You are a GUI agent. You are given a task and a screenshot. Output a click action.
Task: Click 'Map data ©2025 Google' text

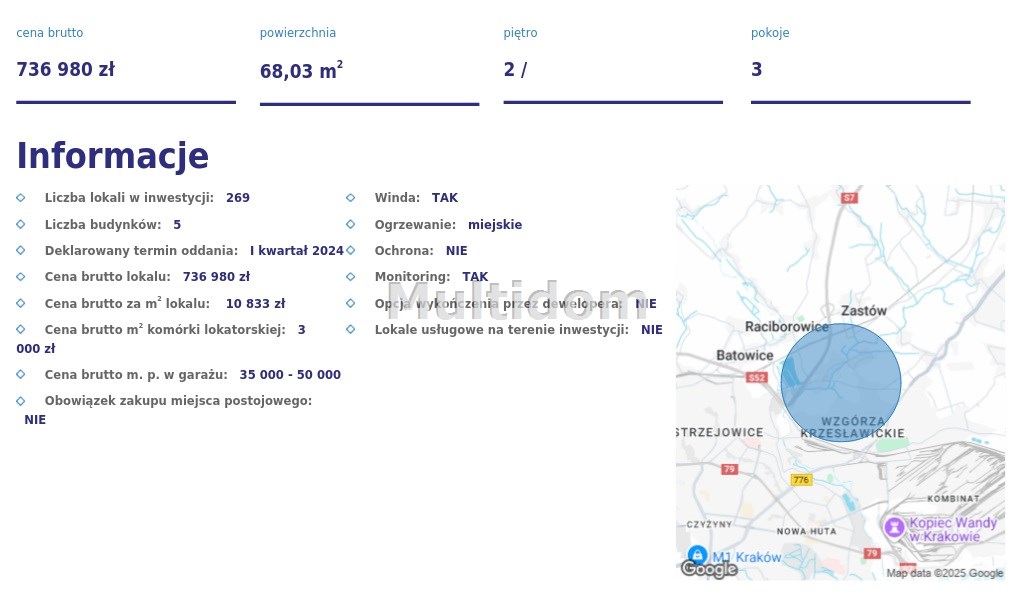pos(944,573)
